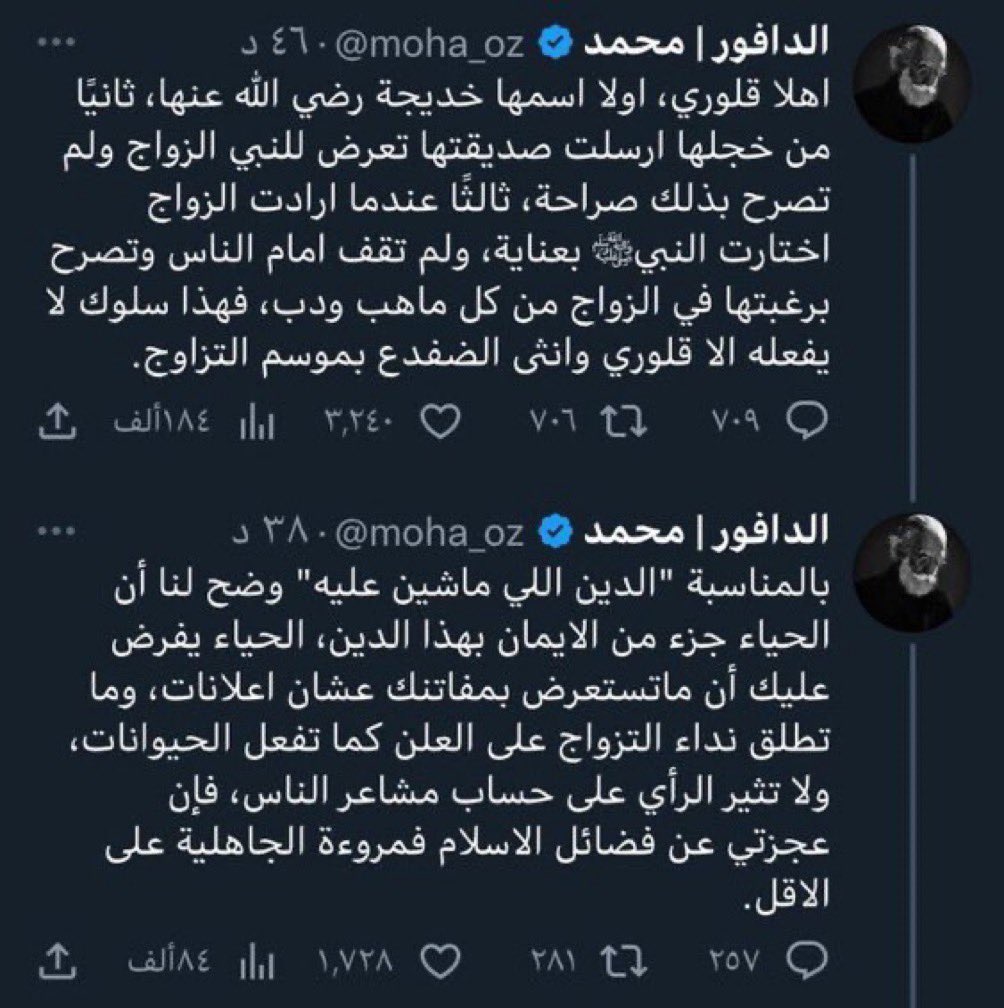Share the first tweet
This screenshot has width=1004, height=1008.
click(x=58, y=421)
